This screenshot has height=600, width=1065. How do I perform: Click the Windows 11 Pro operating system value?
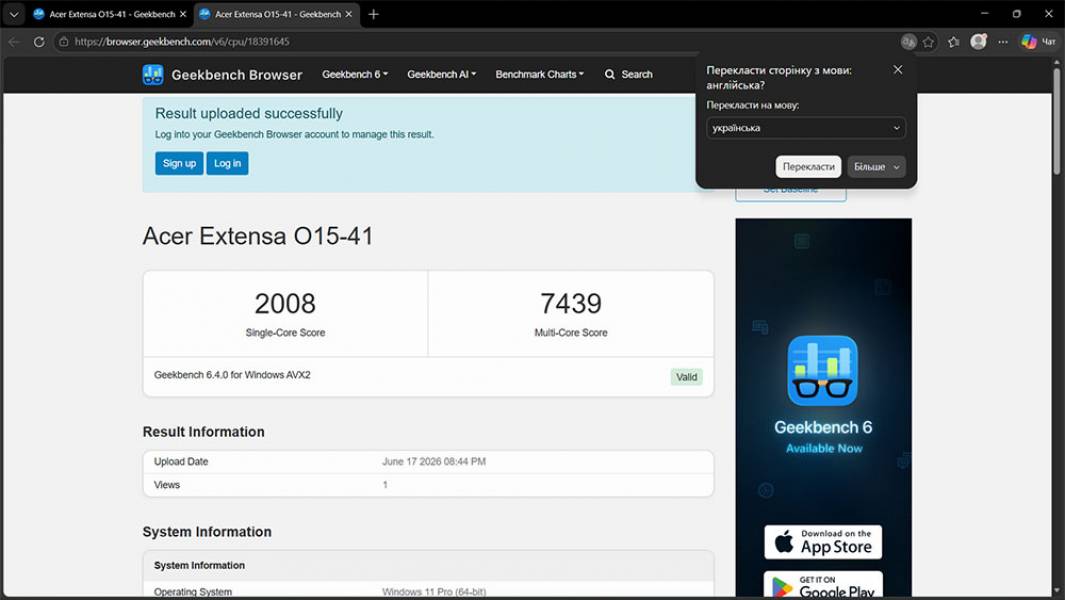point(434,592)
